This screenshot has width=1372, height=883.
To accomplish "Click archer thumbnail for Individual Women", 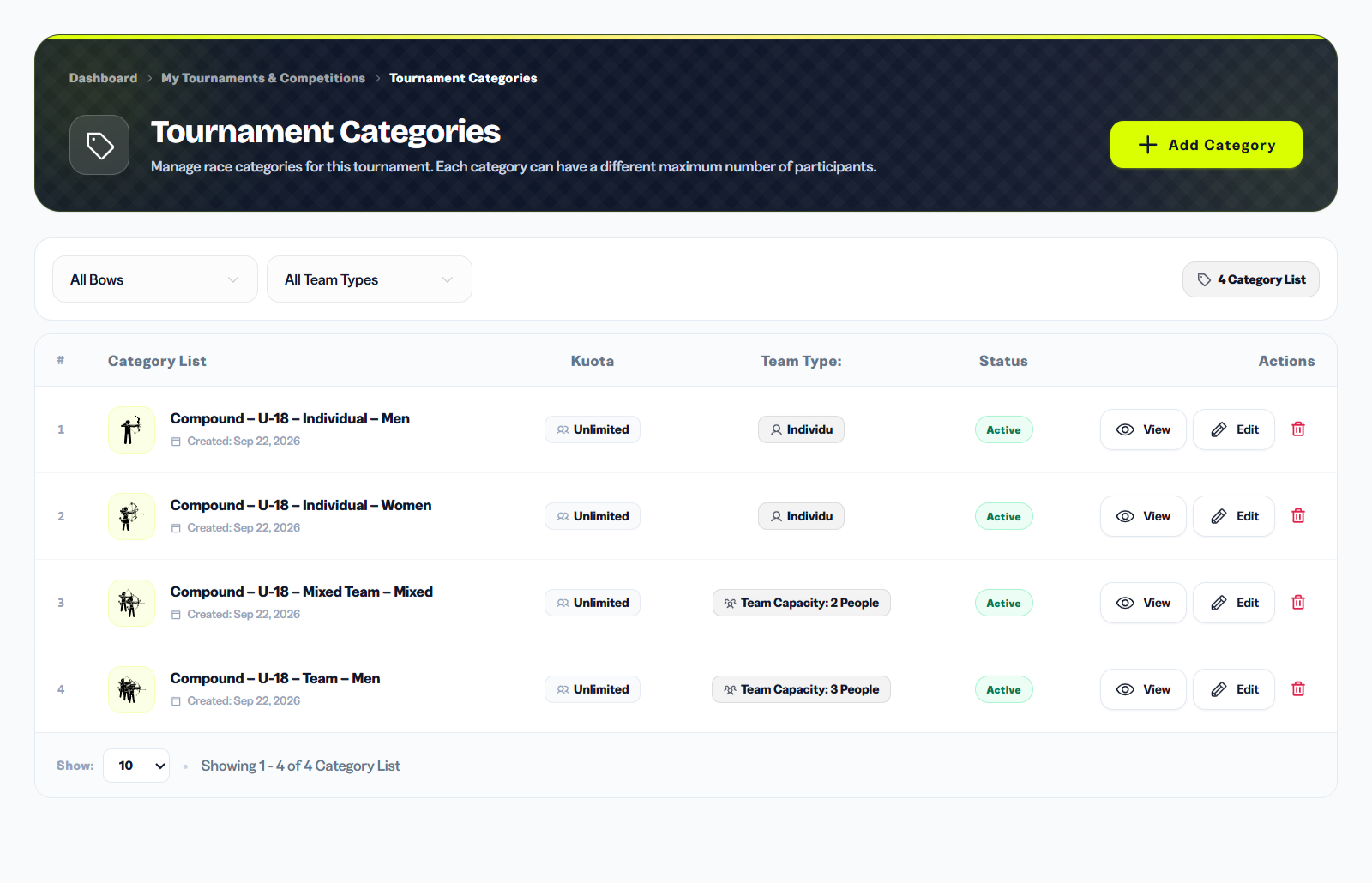I will pos(131,516).
